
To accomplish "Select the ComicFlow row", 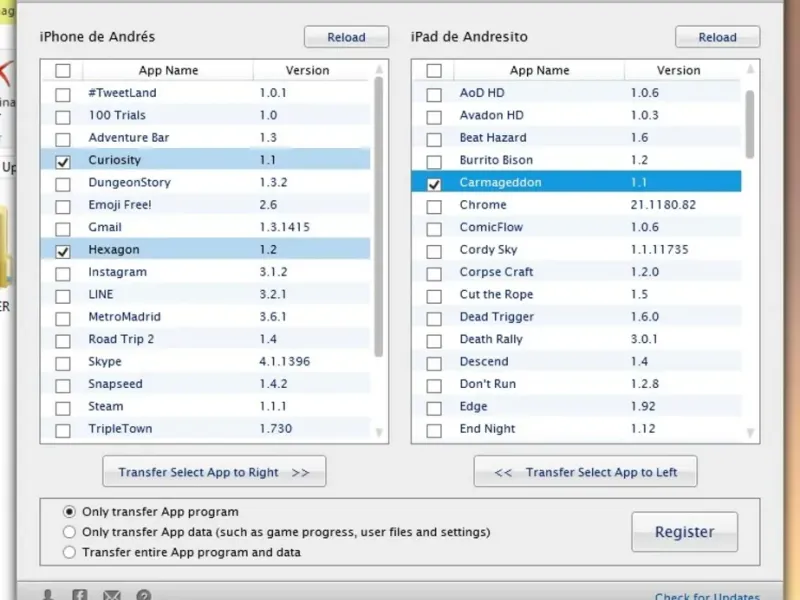I will coord(577,227).
